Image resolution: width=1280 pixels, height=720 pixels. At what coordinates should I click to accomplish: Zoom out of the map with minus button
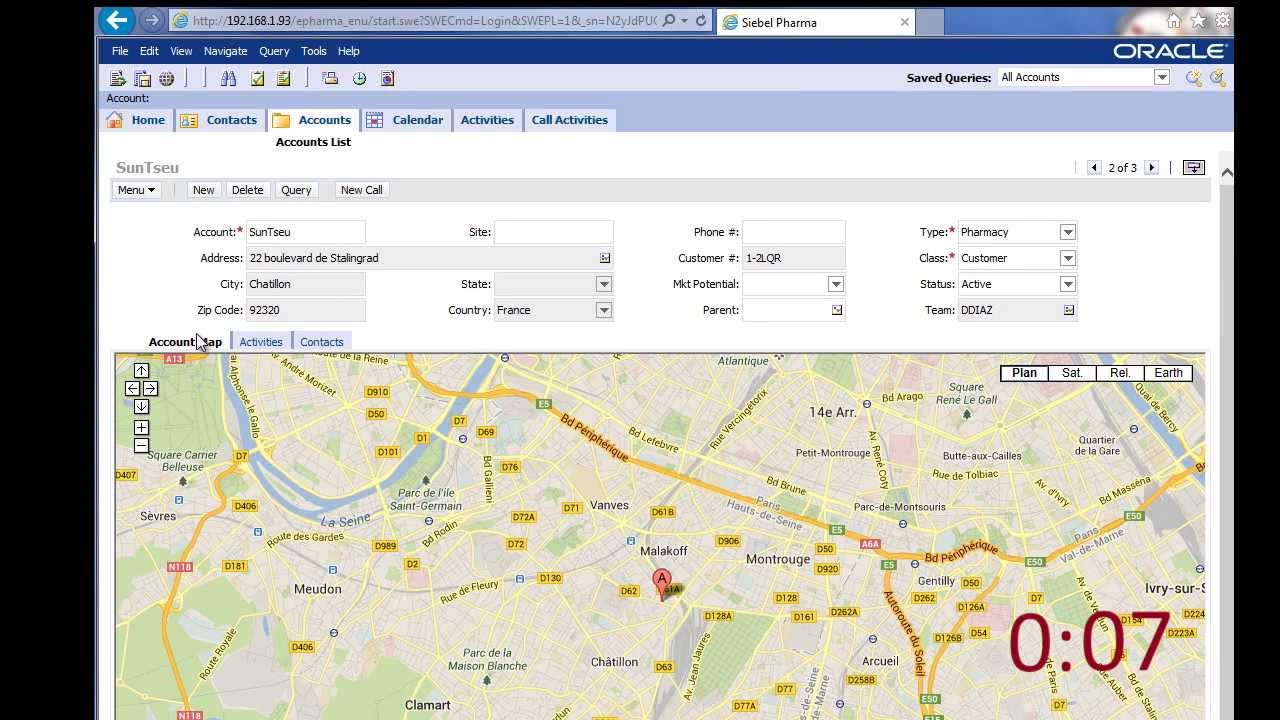coord(141,445)
